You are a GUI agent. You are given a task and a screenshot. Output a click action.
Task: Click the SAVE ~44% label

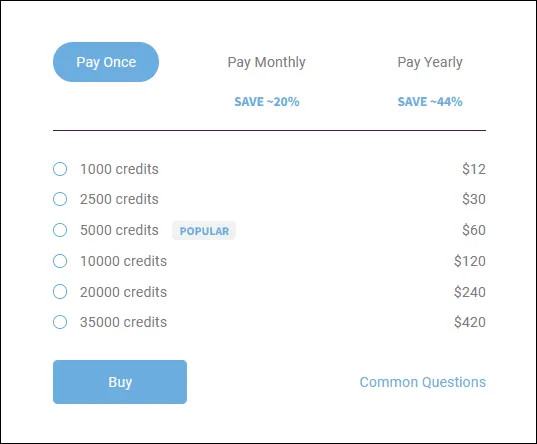(x=430, y=102)
